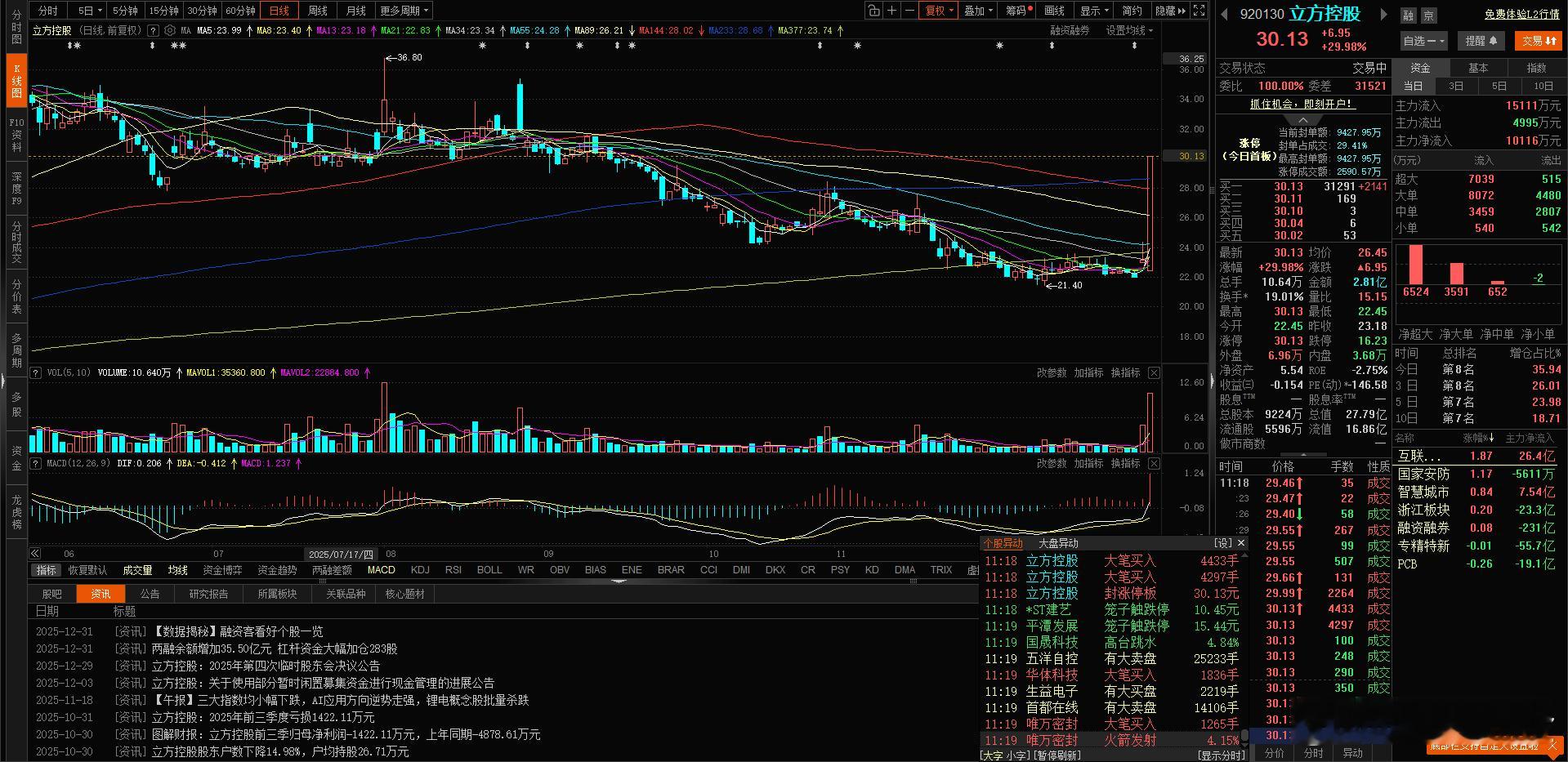Toggle fullscreen chart view icon
1568x762 pixels.
(x=1199, y=11)
